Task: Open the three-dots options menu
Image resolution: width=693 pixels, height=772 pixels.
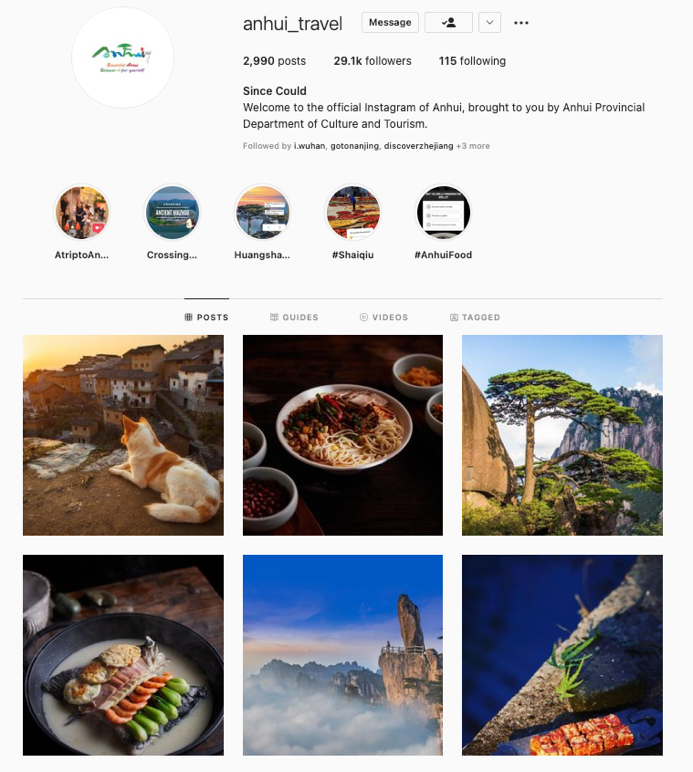Action: tap(521, 23)
